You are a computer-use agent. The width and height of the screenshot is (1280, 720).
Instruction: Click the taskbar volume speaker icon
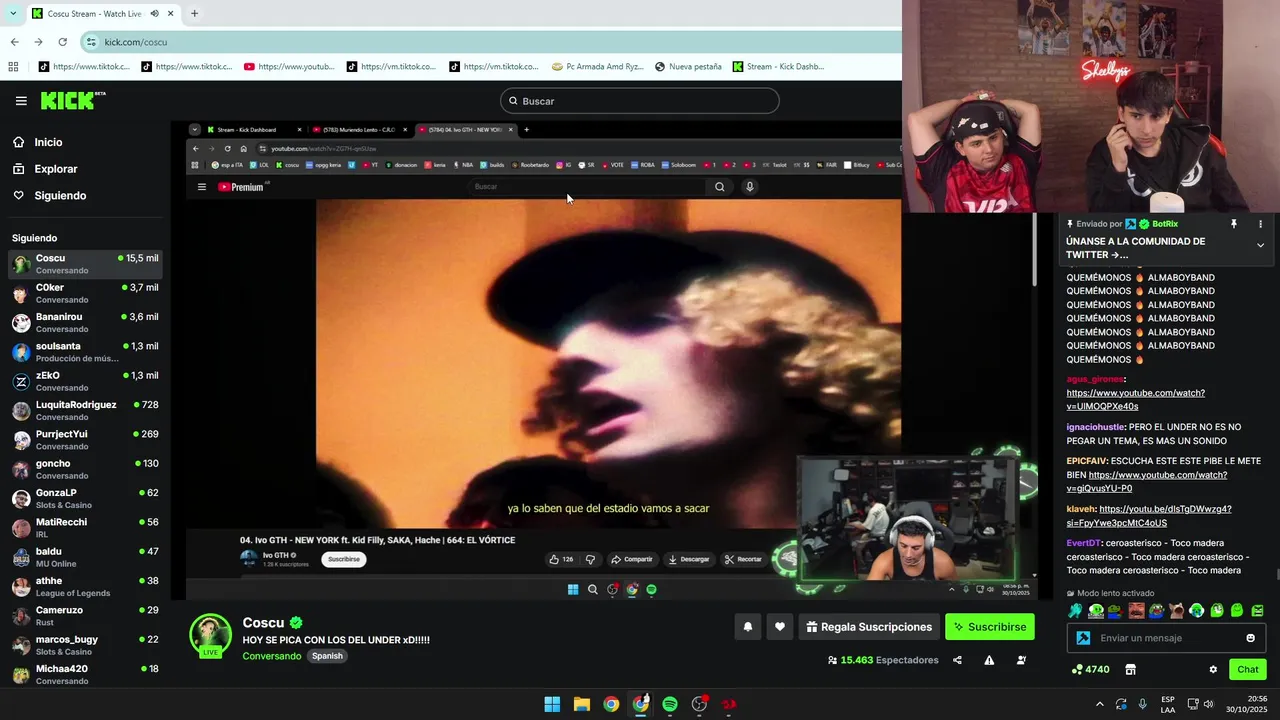tap(1208, 704)
